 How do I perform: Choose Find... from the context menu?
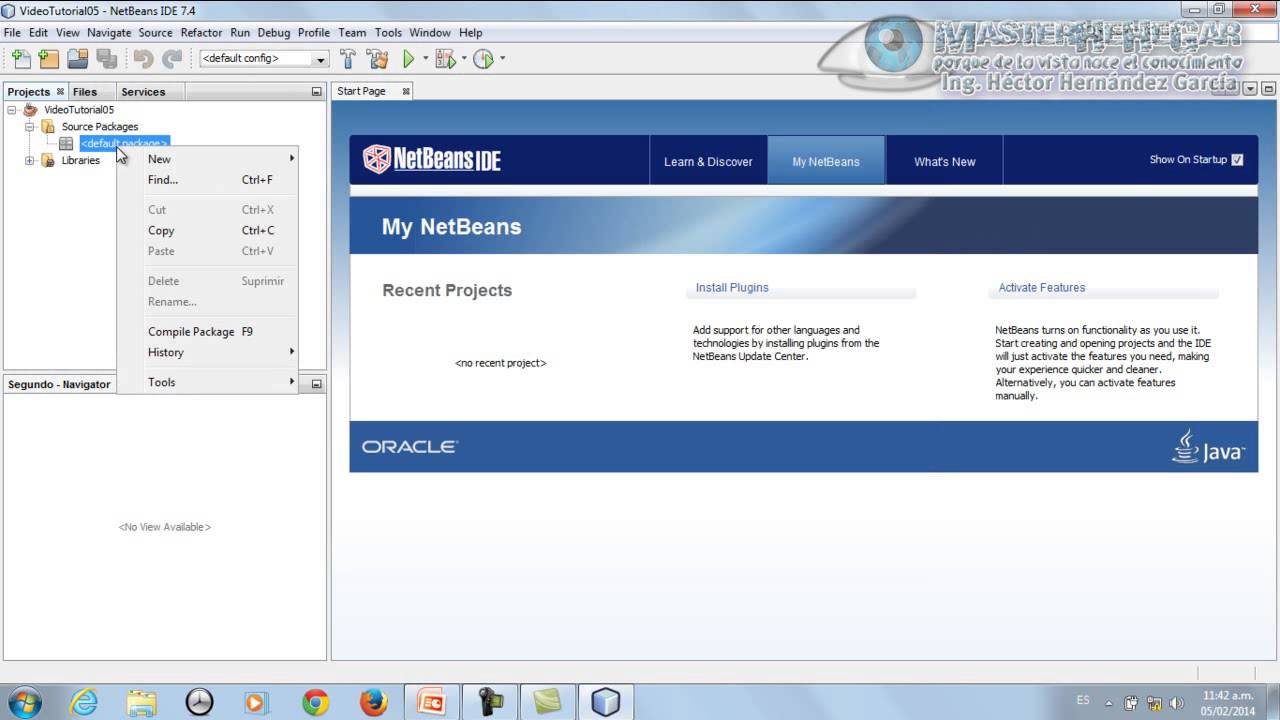(x=208, y=180)
